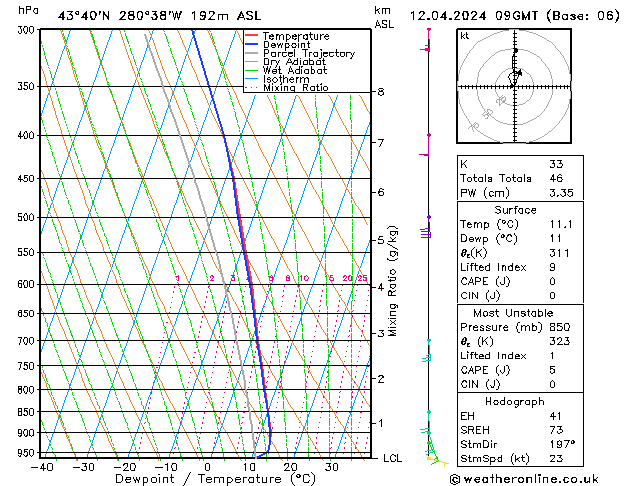Click the red Temperature line sample in legend
629x486 pixels.
[x=252, y=35]
